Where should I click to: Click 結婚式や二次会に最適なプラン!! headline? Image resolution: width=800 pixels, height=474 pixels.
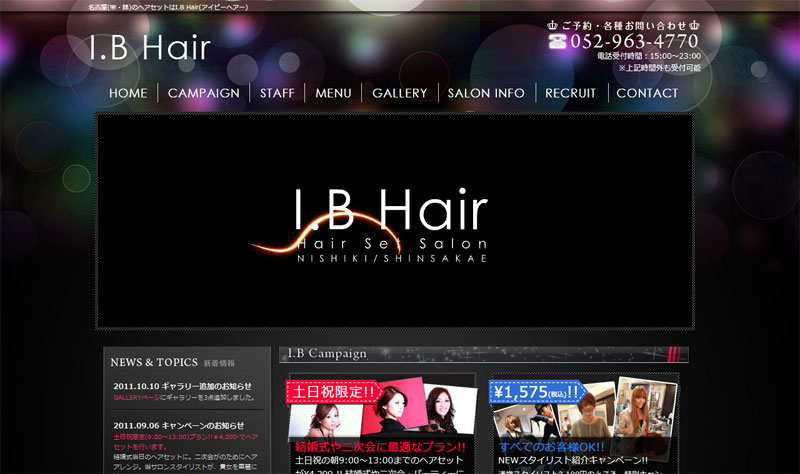pos(381,447)
